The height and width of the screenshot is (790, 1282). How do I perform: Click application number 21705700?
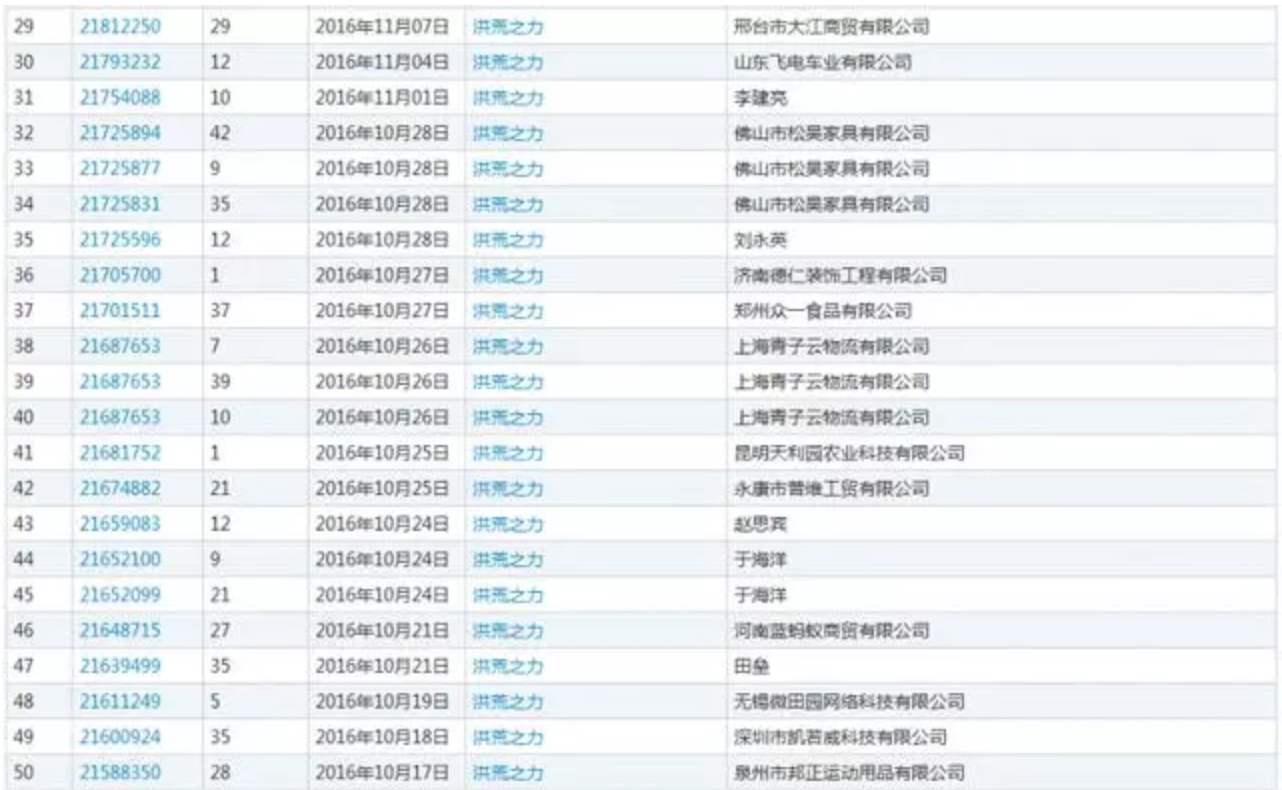(119, 275)
